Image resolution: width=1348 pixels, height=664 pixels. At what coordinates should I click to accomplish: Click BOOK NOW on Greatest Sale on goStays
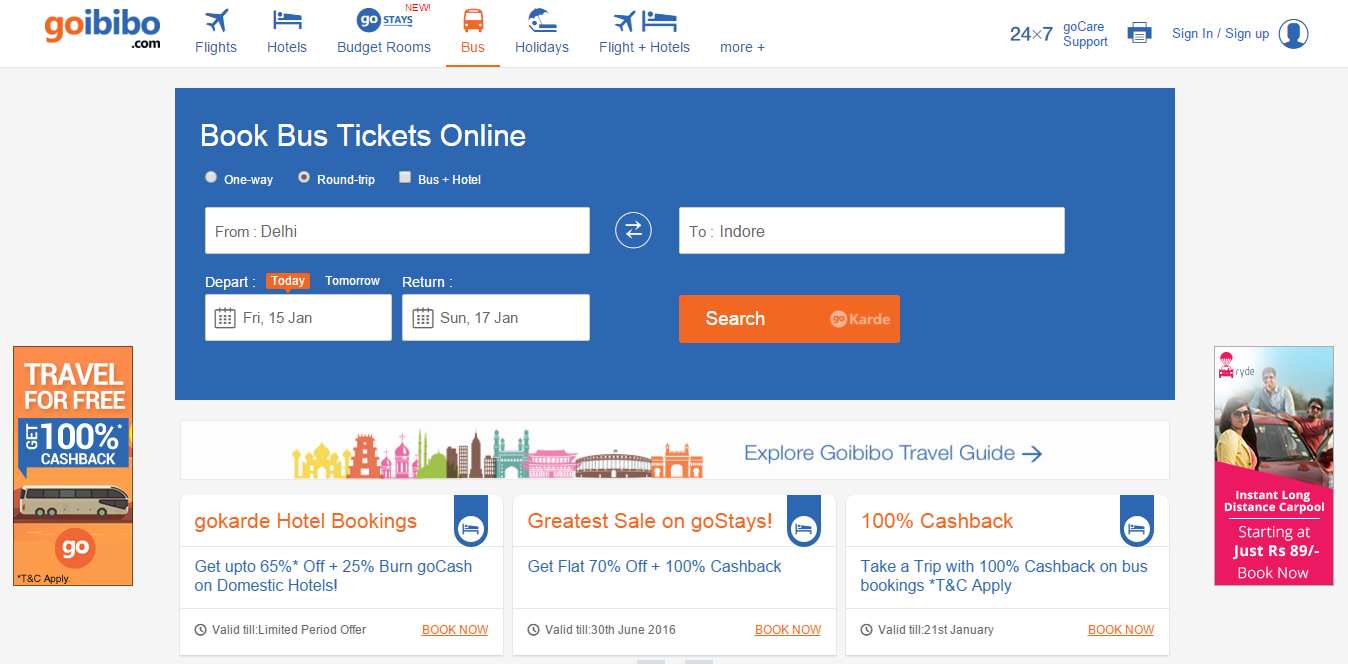coord(788,630)
